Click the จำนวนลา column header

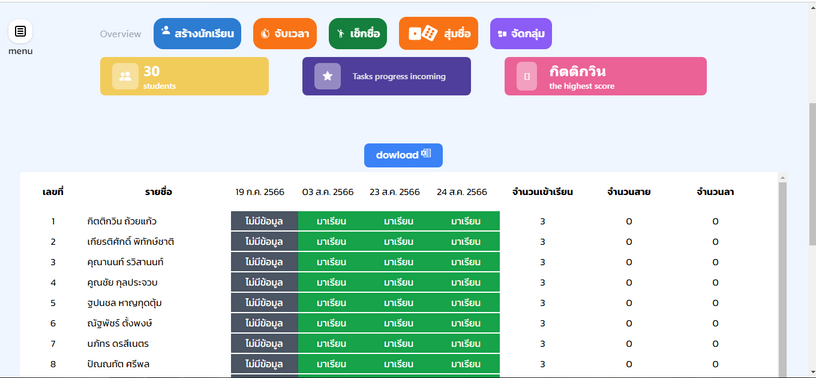click(x=715, y=192)
